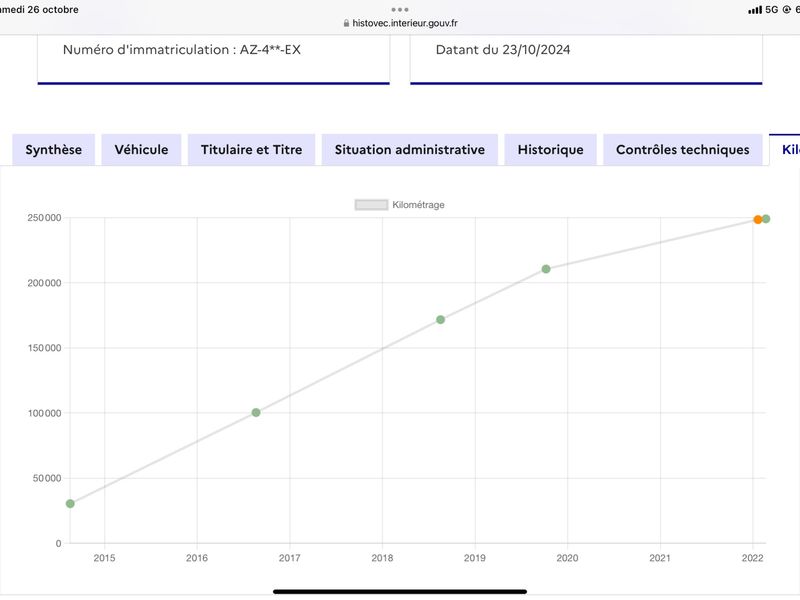The image size is (800, 600).
Task: Click the 200000 y-axis label
Action: pos(44,283)
